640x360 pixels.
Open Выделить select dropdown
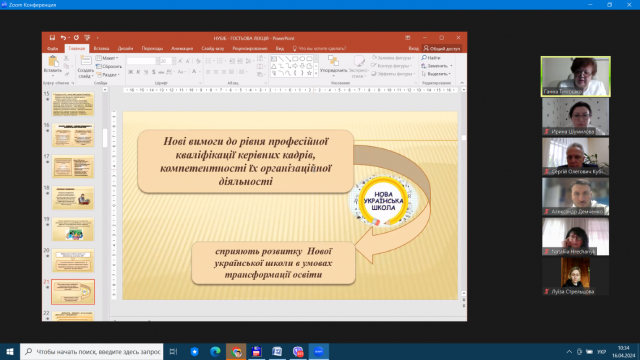pyautogui.click(x=436, y=74)
